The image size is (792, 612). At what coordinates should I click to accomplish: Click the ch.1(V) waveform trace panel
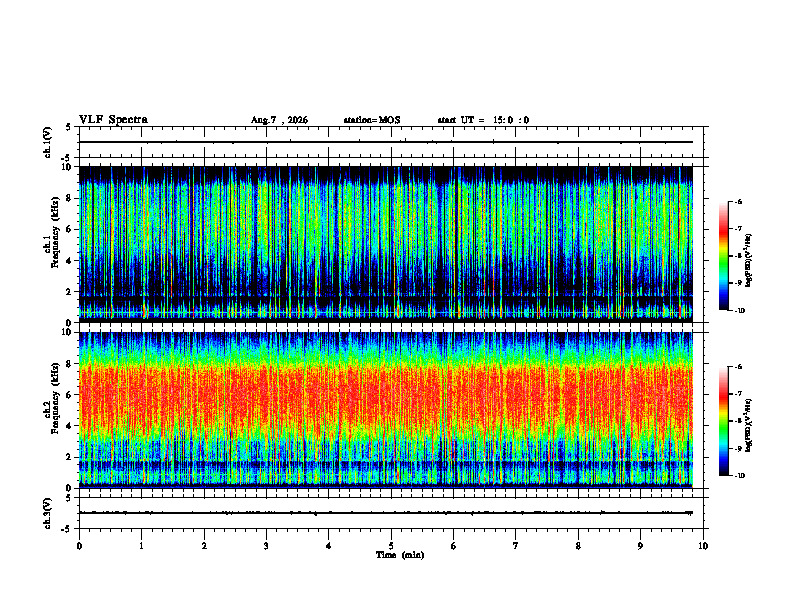pyautogui.click(x=391, y=142)
